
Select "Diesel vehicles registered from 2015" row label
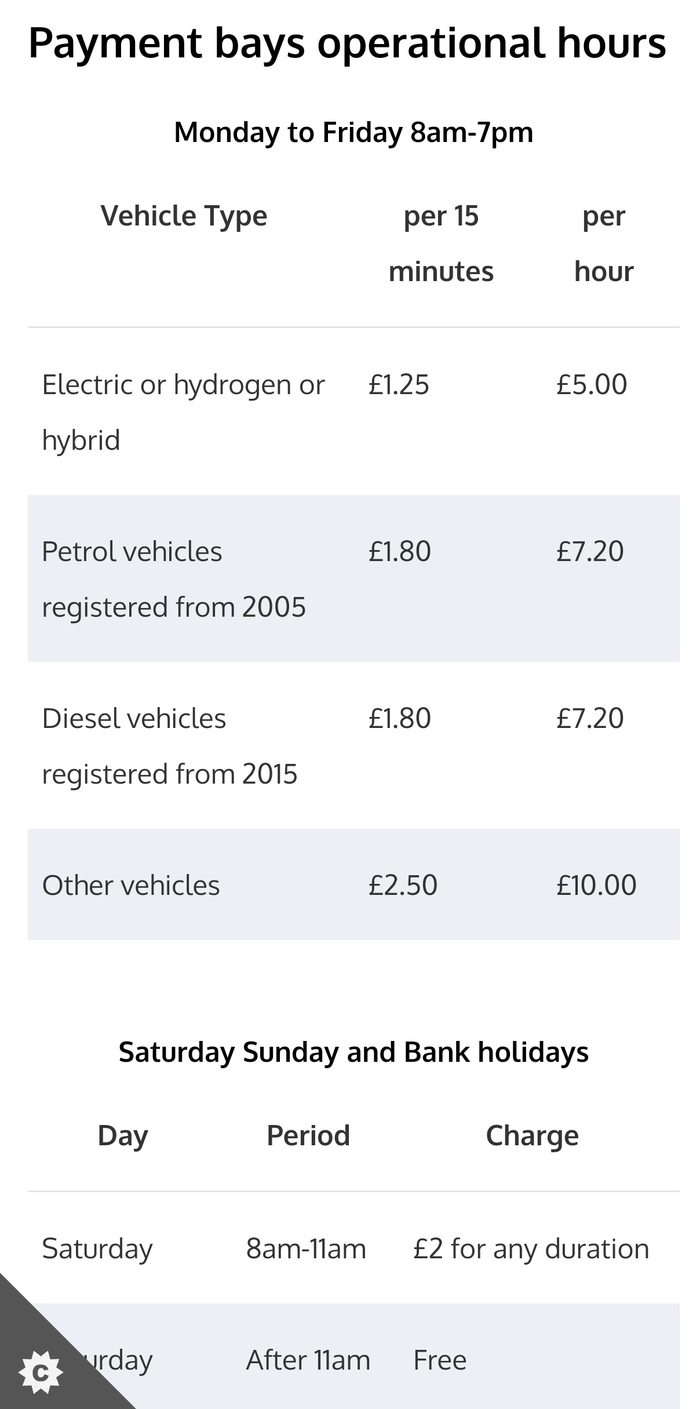[x=170, y=746]
